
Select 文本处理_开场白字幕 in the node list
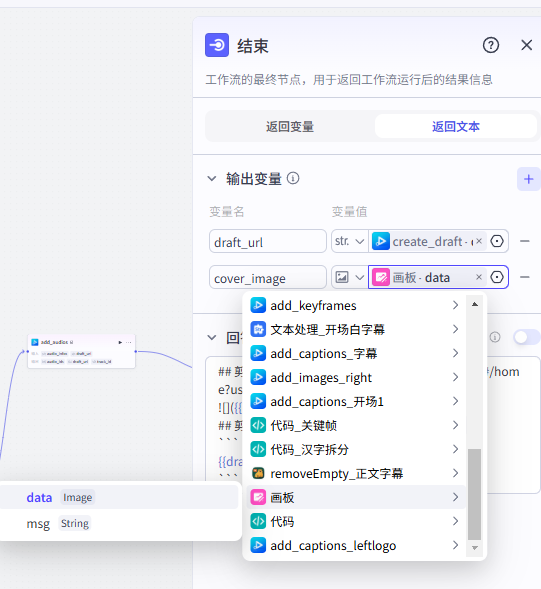355,329
